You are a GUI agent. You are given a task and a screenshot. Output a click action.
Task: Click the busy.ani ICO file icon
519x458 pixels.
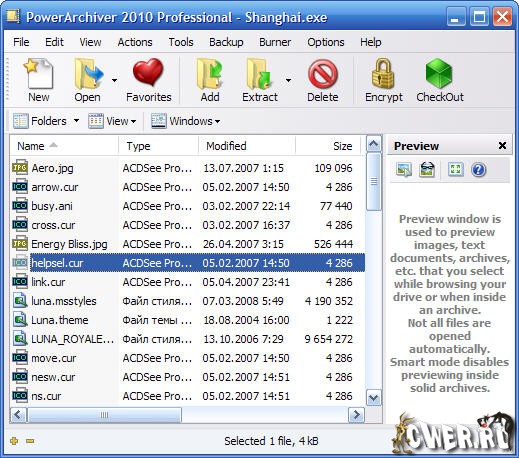point(20,206)
